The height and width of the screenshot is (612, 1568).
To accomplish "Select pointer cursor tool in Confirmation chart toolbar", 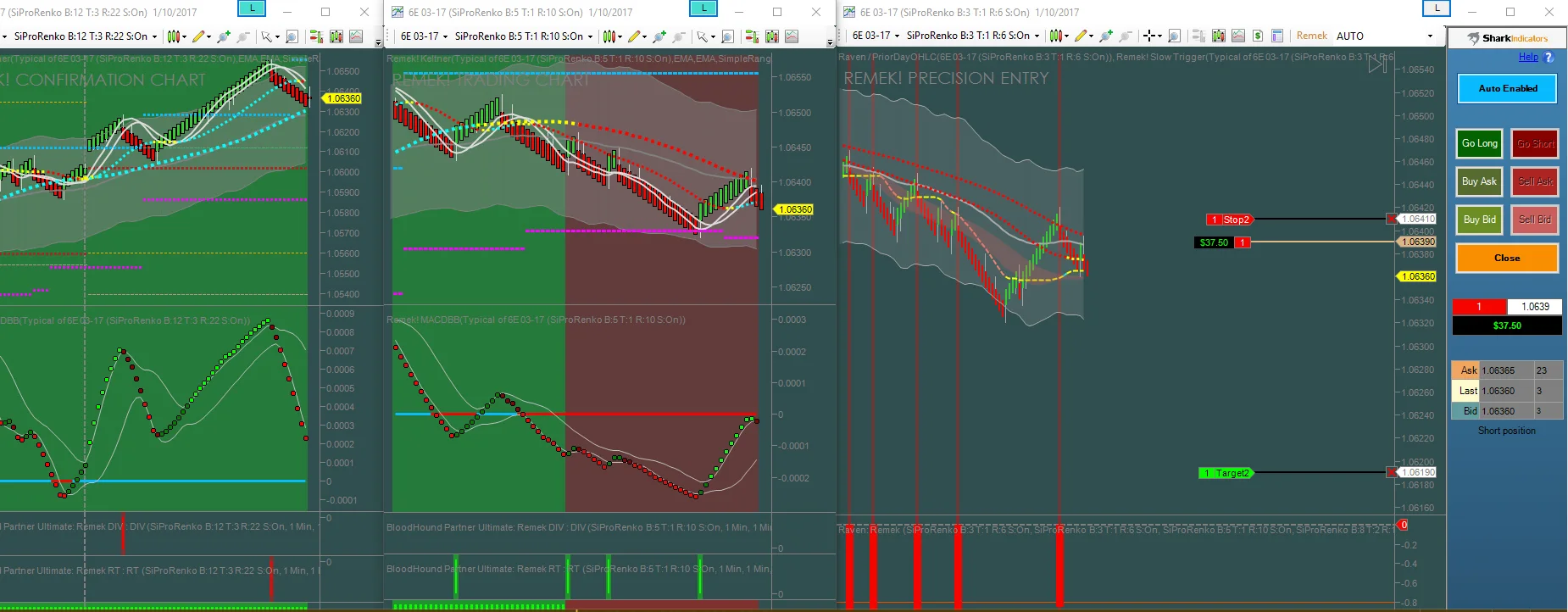I will click(x=267, y=36).
